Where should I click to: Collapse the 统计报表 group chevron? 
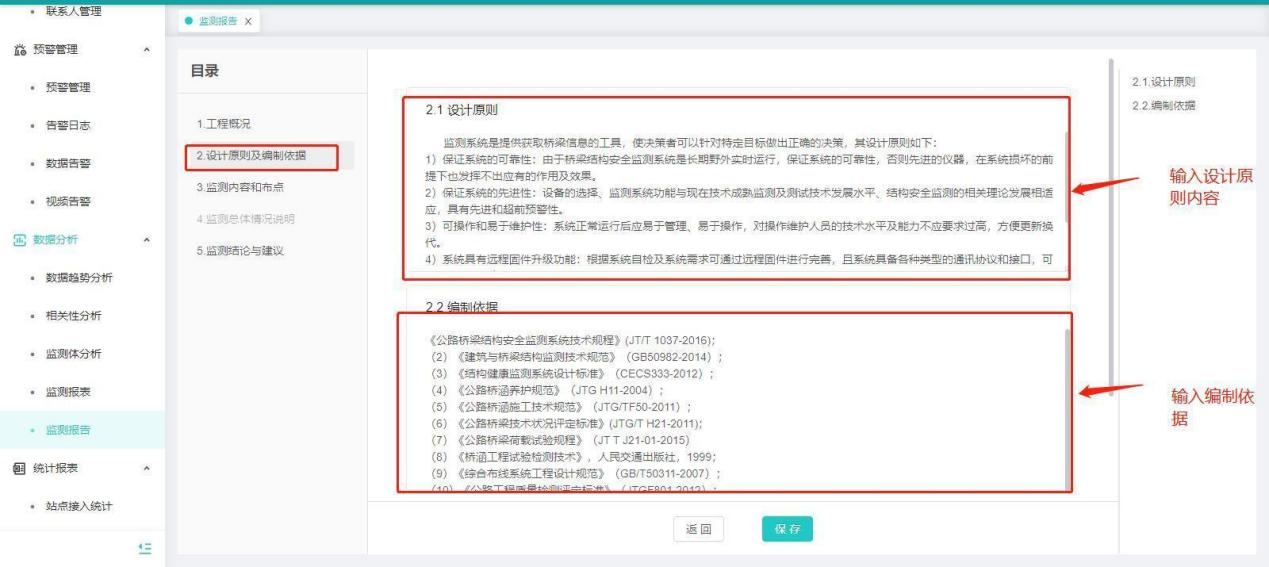pos(148,468)
